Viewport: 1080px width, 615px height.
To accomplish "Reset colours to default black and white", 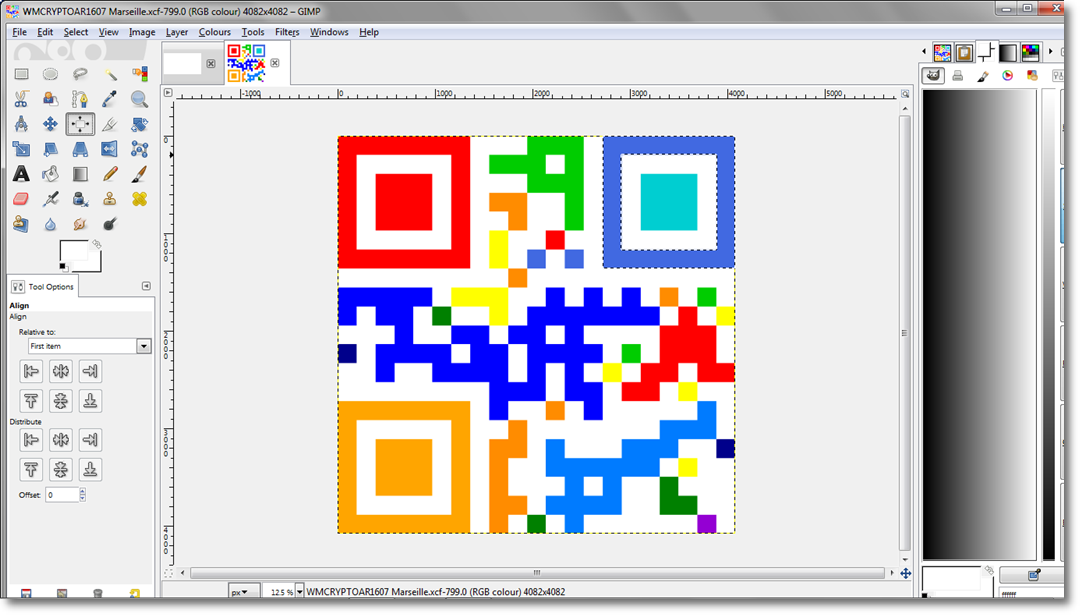I will click(x=63, y=267).
